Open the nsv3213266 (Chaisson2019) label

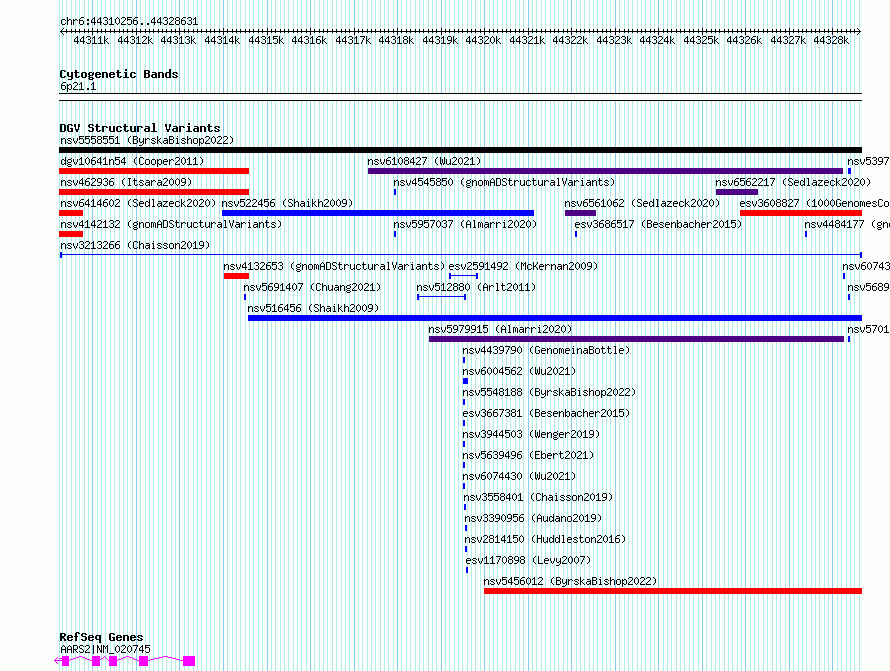tap(135, 245)
